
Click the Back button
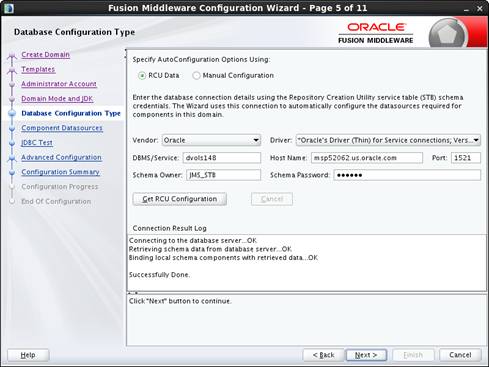tap(323, 355)
